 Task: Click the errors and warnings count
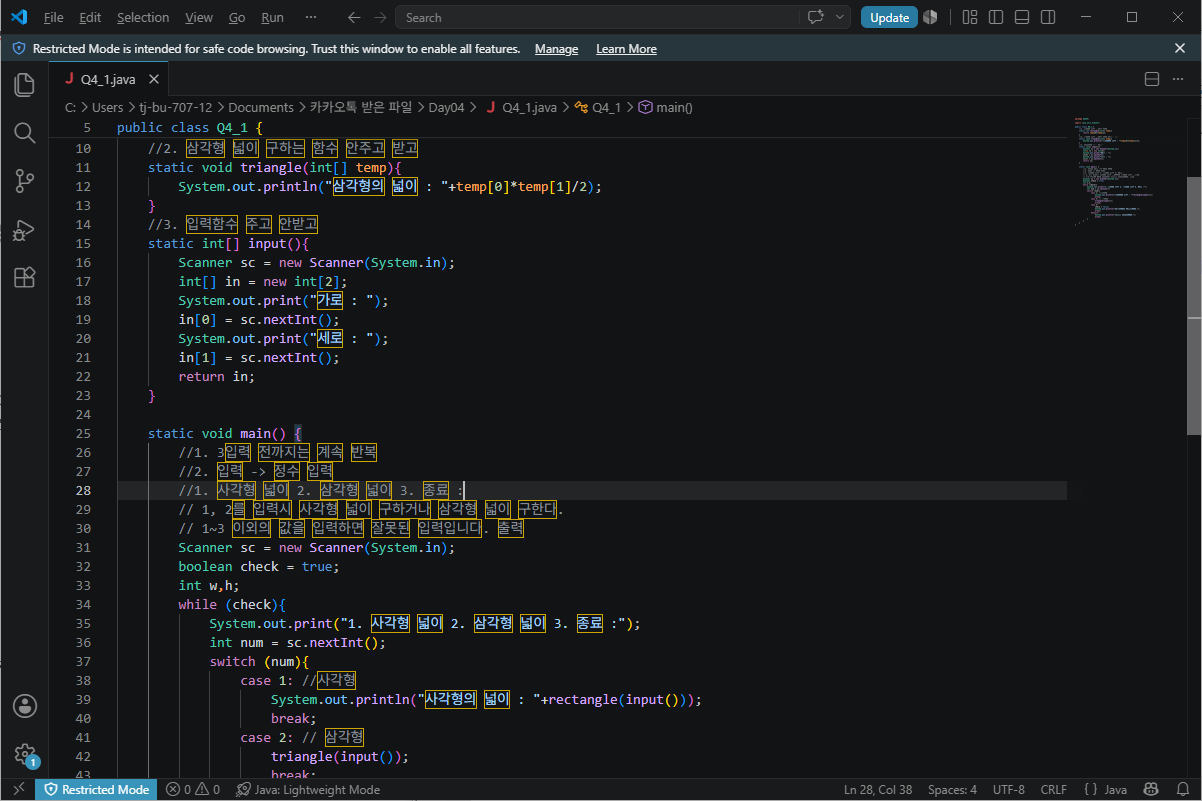pyautogui.click(x=193, y=790)
